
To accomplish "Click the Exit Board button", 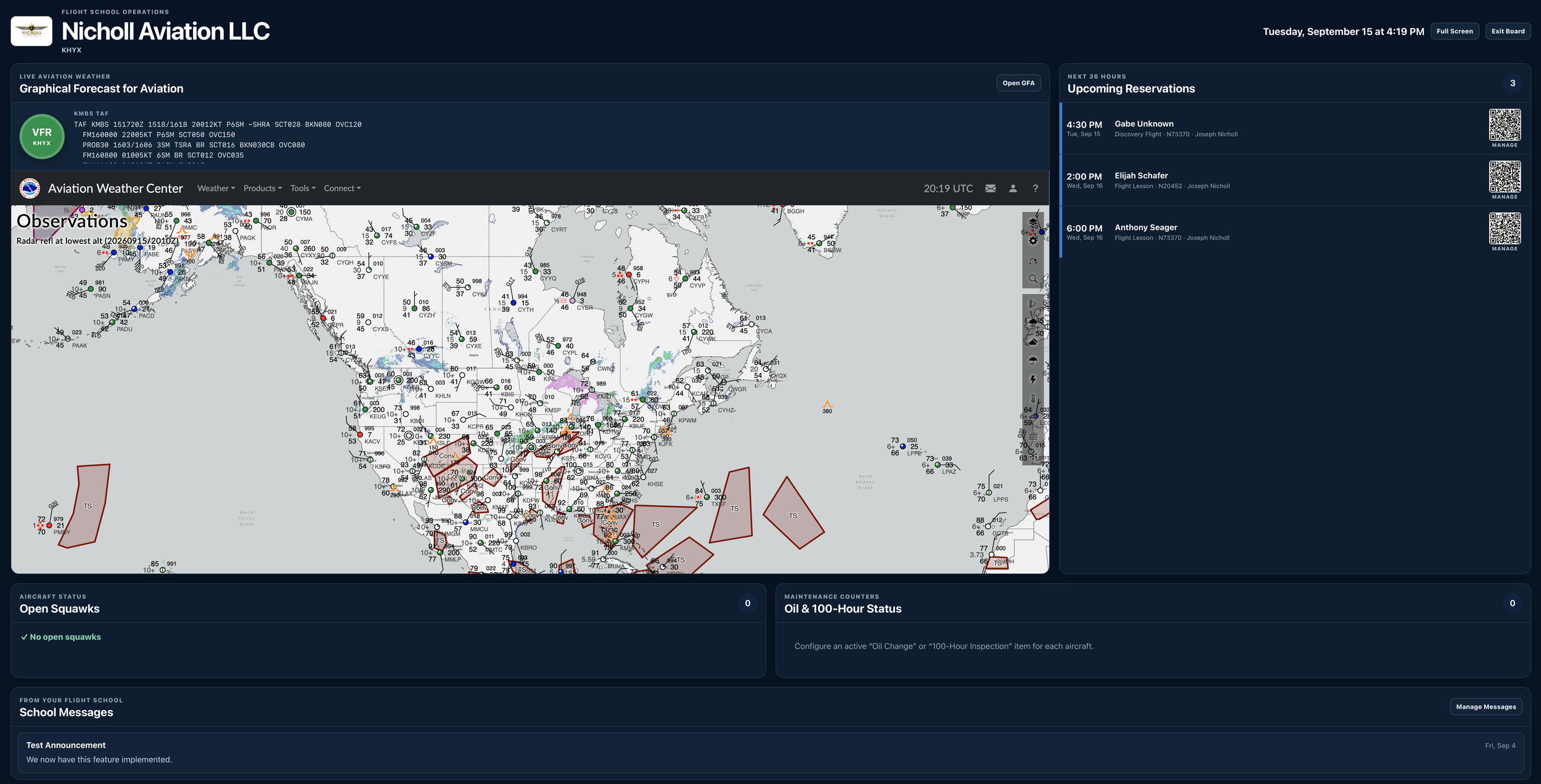I will pyautogui.click(x=1508, y=31).
